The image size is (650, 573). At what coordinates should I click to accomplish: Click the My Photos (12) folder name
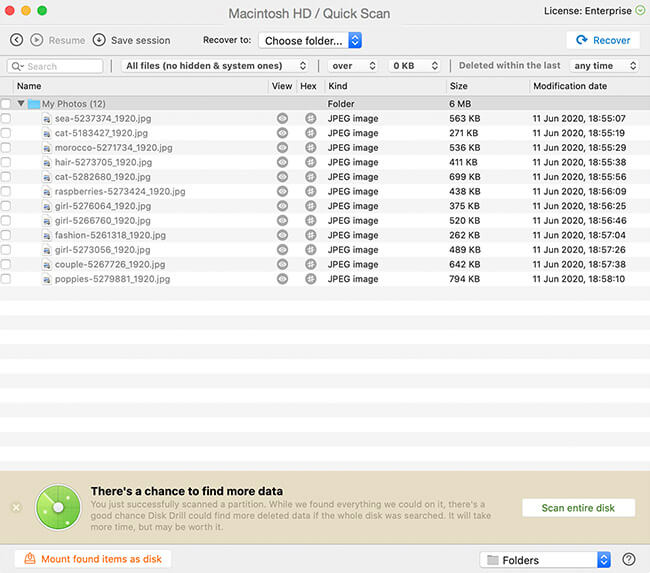(74, 104)
